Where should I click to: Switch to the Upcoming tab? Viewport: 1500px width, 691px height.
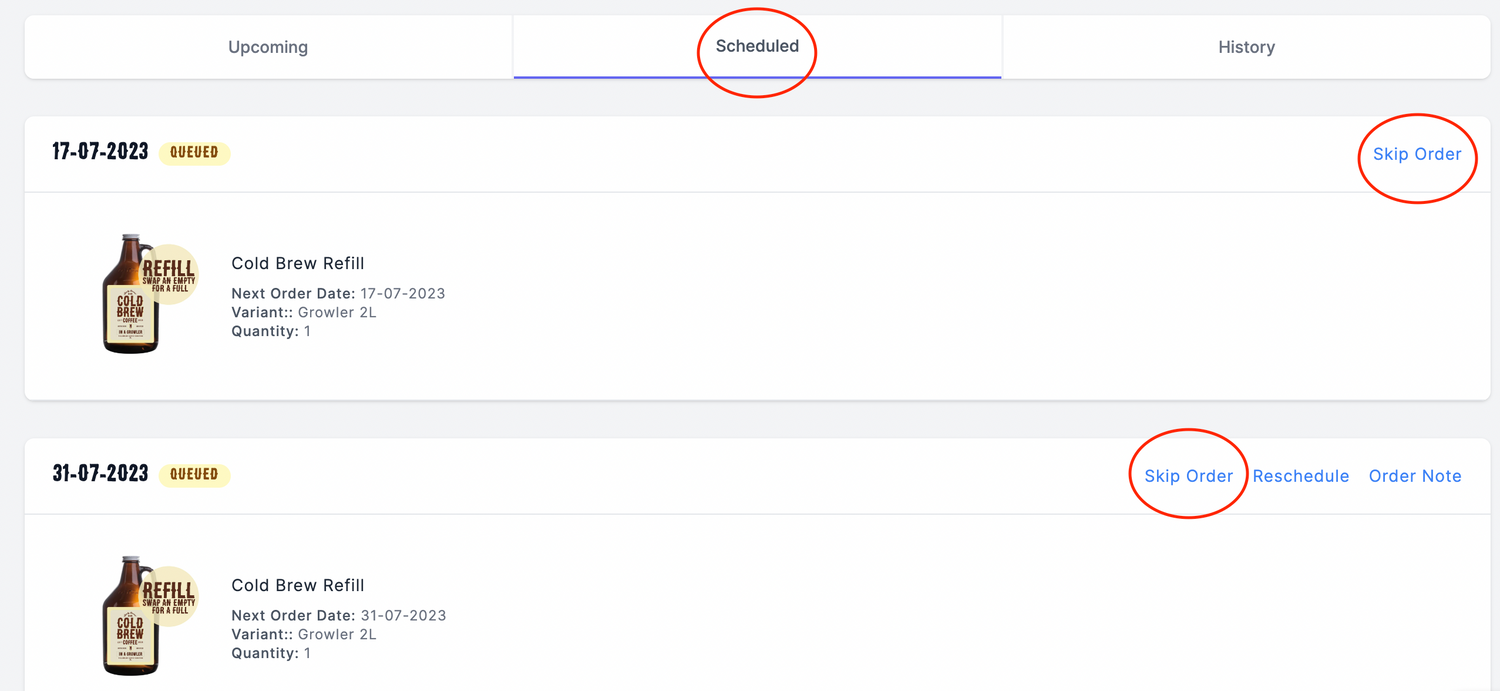pyautogui.click(x=268, y=47)
